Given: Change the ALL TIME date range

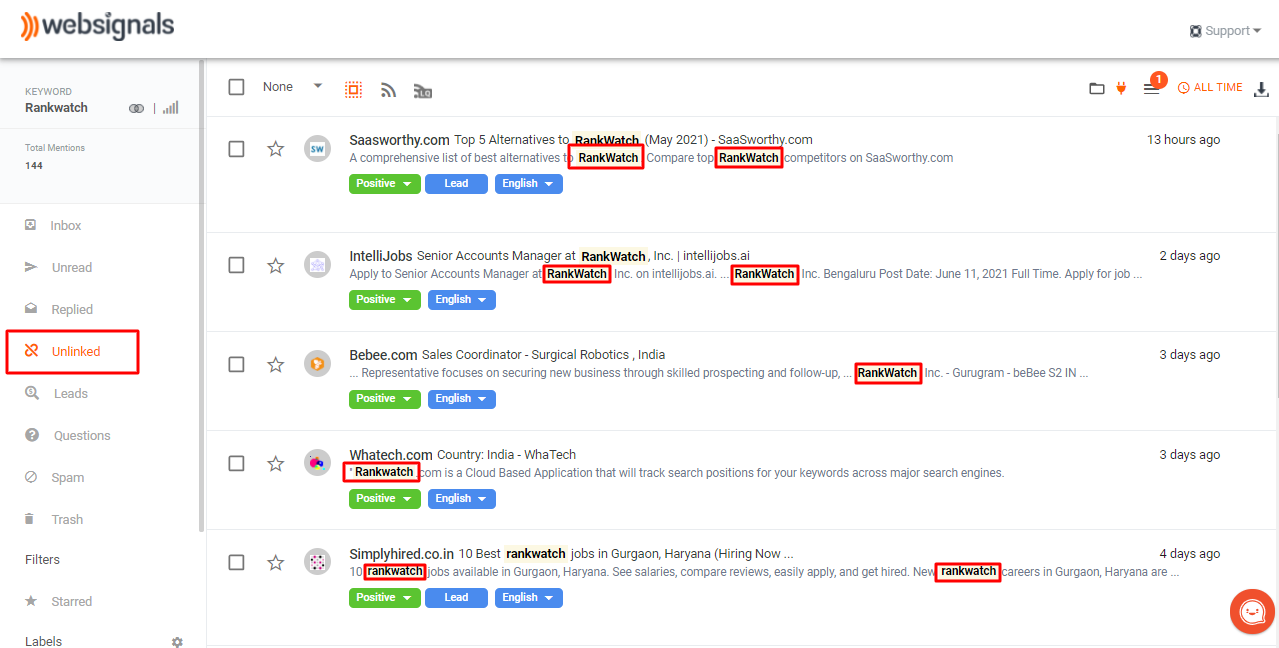Looking at the screenshot, I should (x=1210, y=88).
